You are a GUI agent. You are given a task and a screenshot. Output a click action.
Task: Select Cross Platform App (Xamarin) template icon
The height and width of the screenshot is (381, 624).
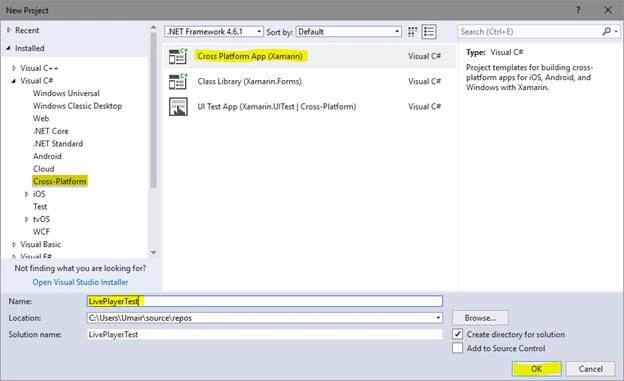point(178,56)
